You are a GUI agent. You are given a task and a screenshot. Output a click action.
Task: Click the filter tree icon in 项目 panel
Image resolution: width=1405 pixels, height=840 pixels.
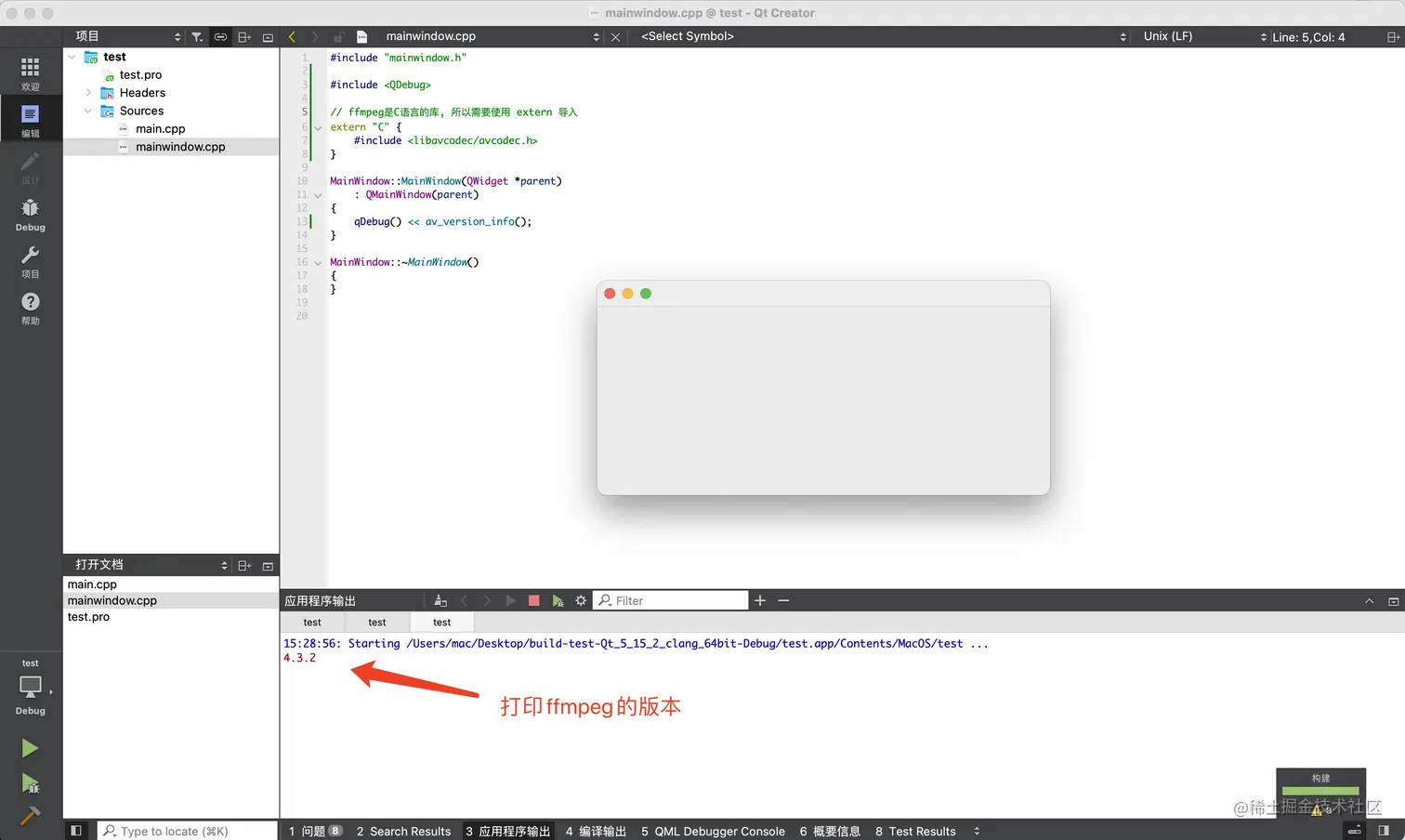[197, 37]
